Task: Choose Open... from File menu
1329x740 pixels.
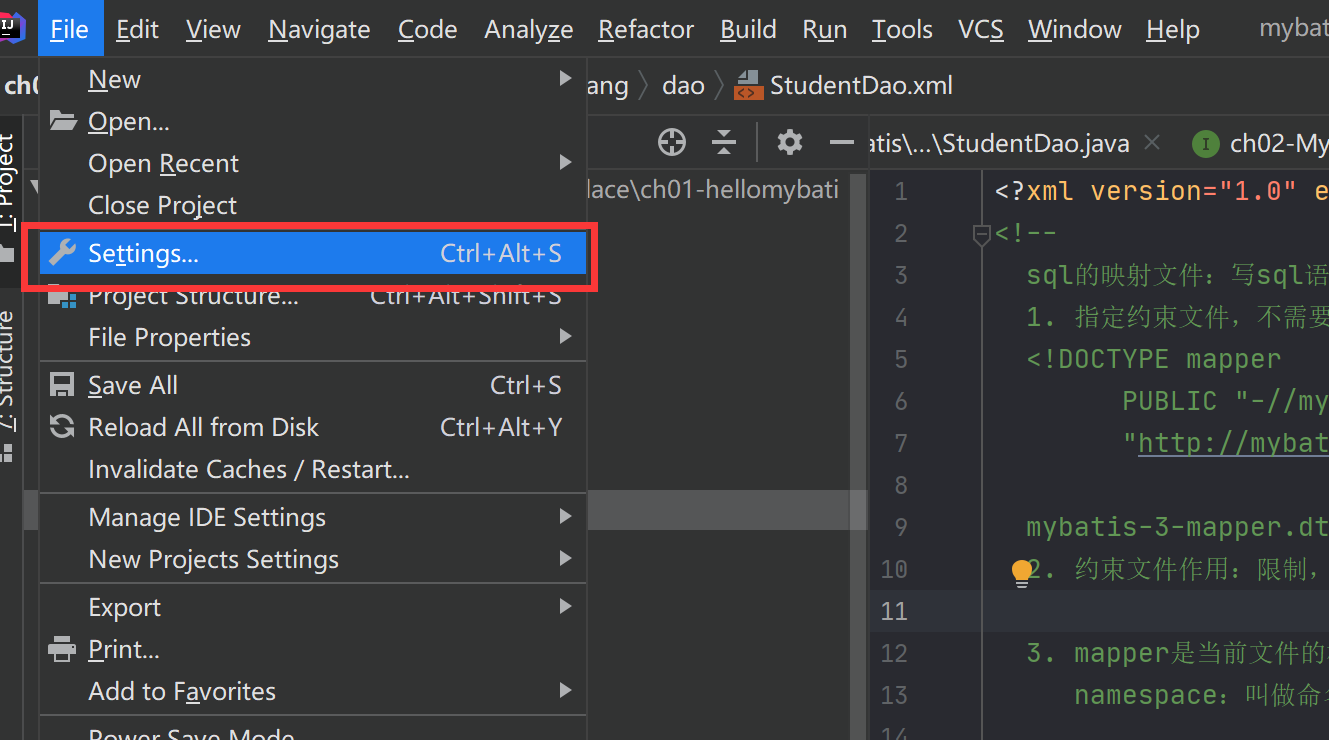Action: pyautogui.click(x=313, y=121)
